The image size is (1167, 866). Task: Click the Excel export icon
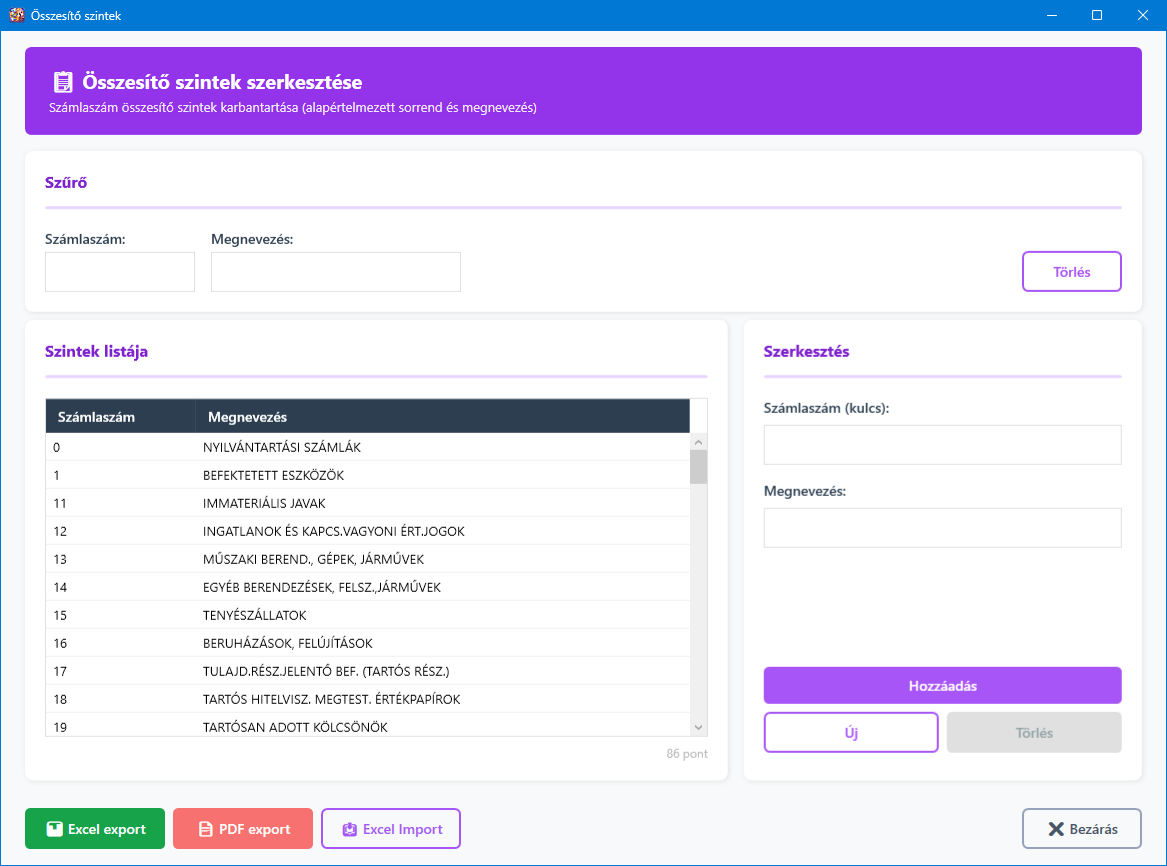(x=54, y=829)
